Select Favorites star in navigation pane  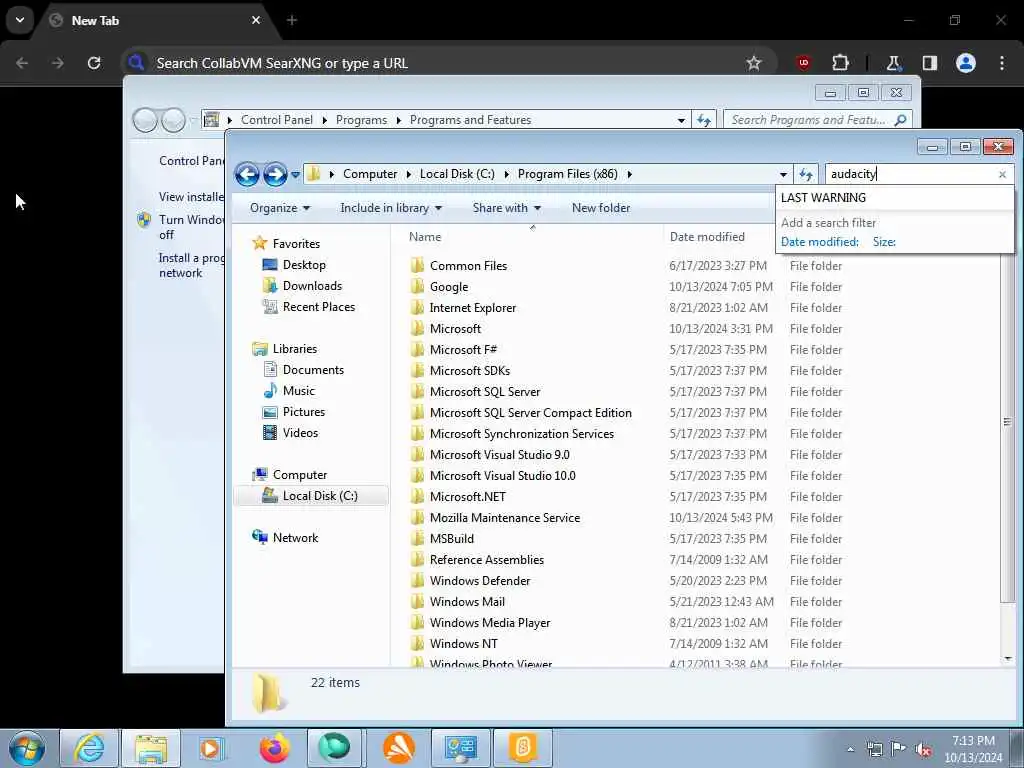(260, 244)
